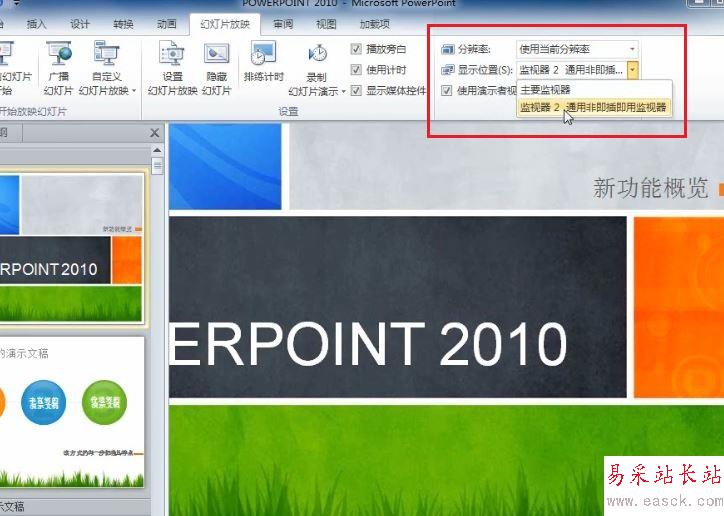Open Custom Slide Show (自定义幻灯片放映) icon
The height and width of the screenshot is (516, 724).
106,53
